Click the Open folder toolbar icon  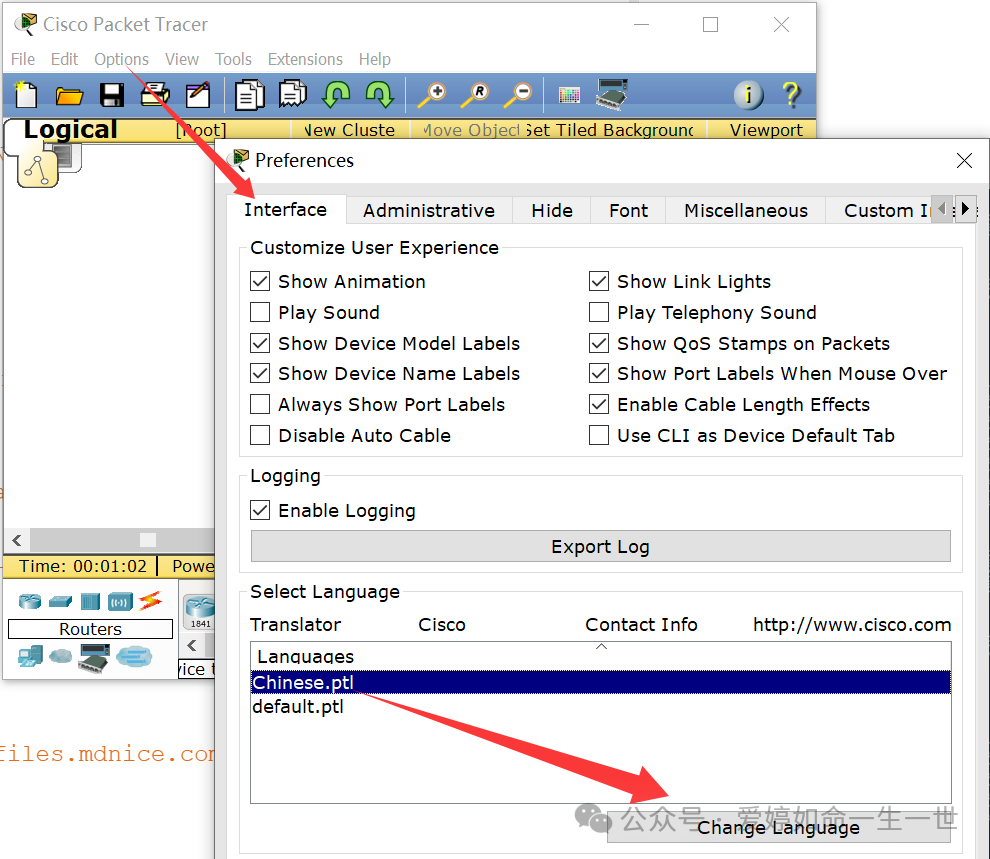(x=69, y=96)
